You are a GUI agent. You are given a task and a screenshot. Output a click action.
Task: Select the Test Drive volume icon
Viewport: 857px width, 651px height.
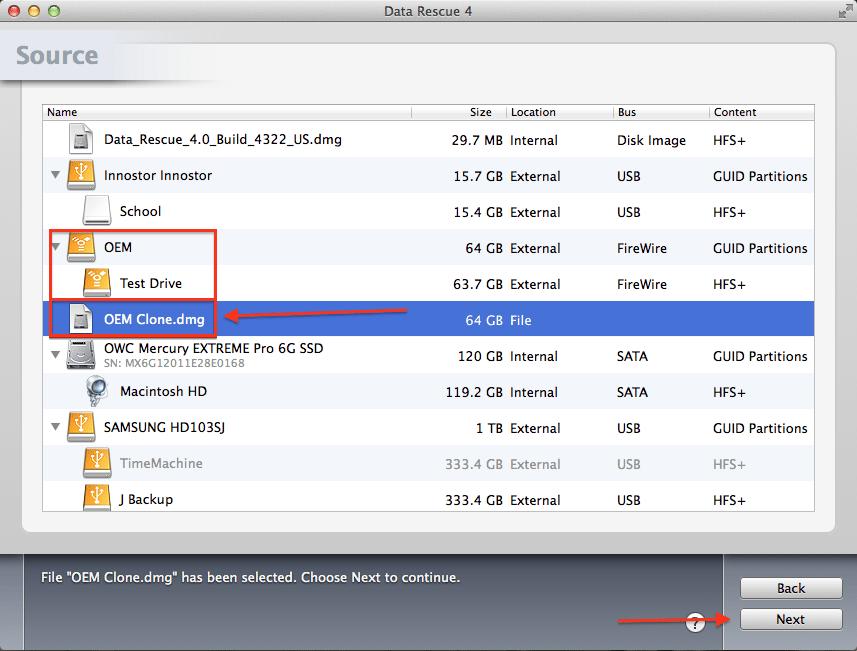point(96,283)
